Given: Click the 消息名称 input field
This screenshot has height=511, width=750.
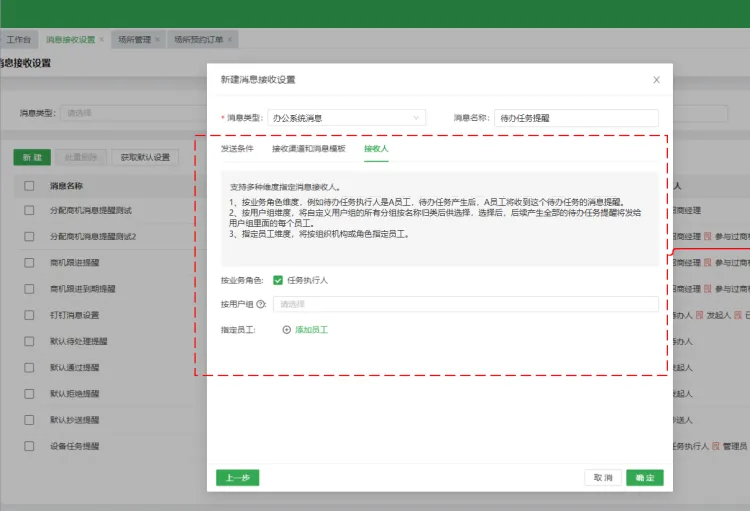Looking at the screenshot, I should point(576,118).
